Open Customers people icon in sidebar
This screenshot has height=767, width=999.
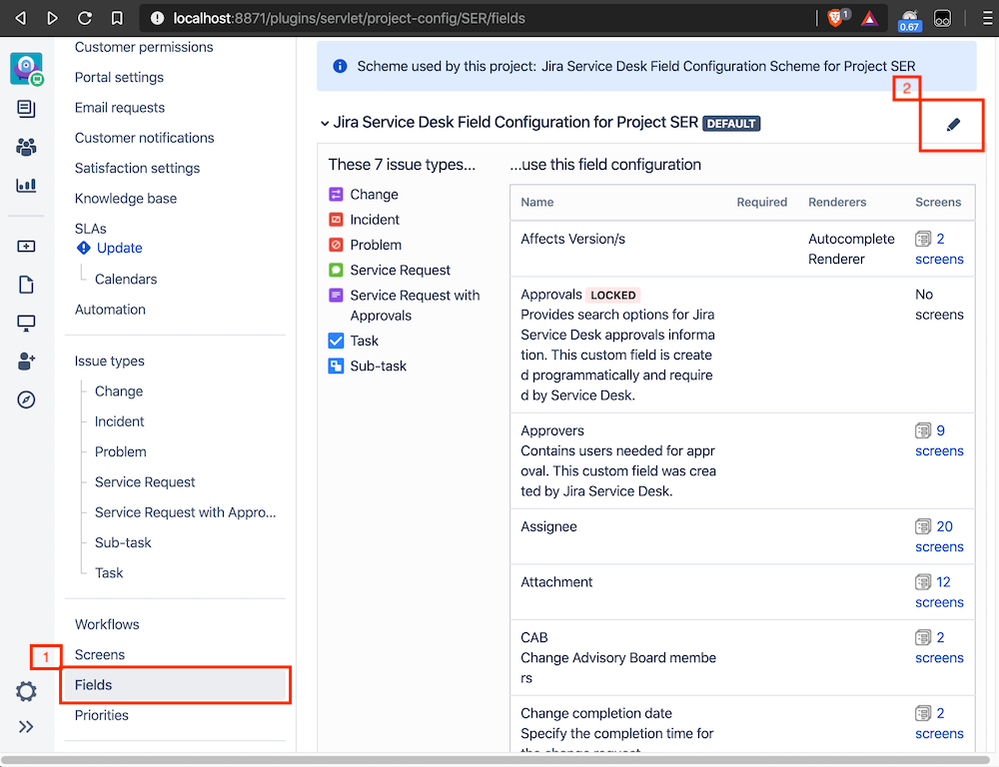coord(26,147)
